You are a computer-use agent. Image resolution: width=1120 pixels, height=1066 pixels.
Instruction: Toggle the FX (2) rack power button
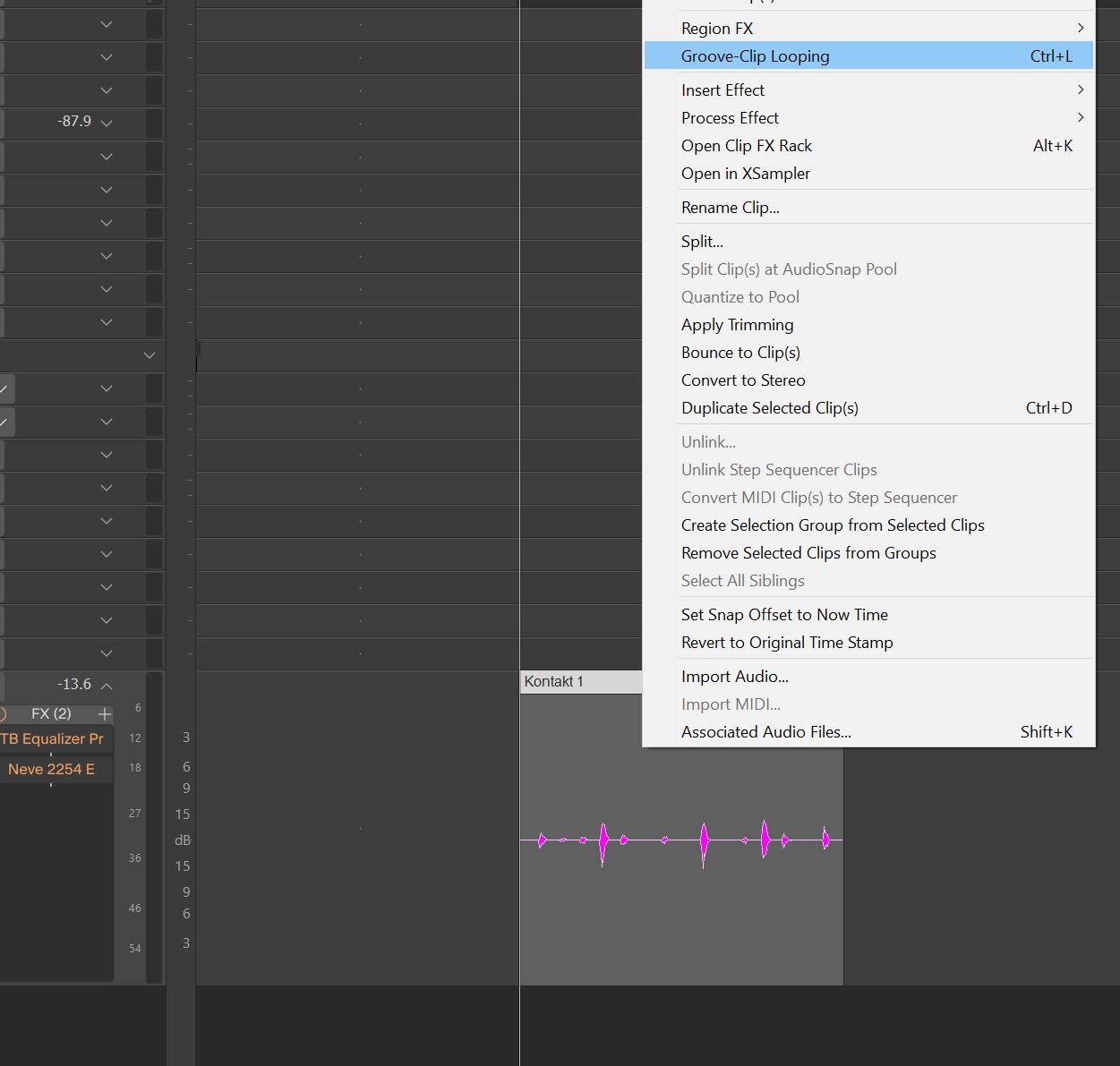[x=4, y=714]
